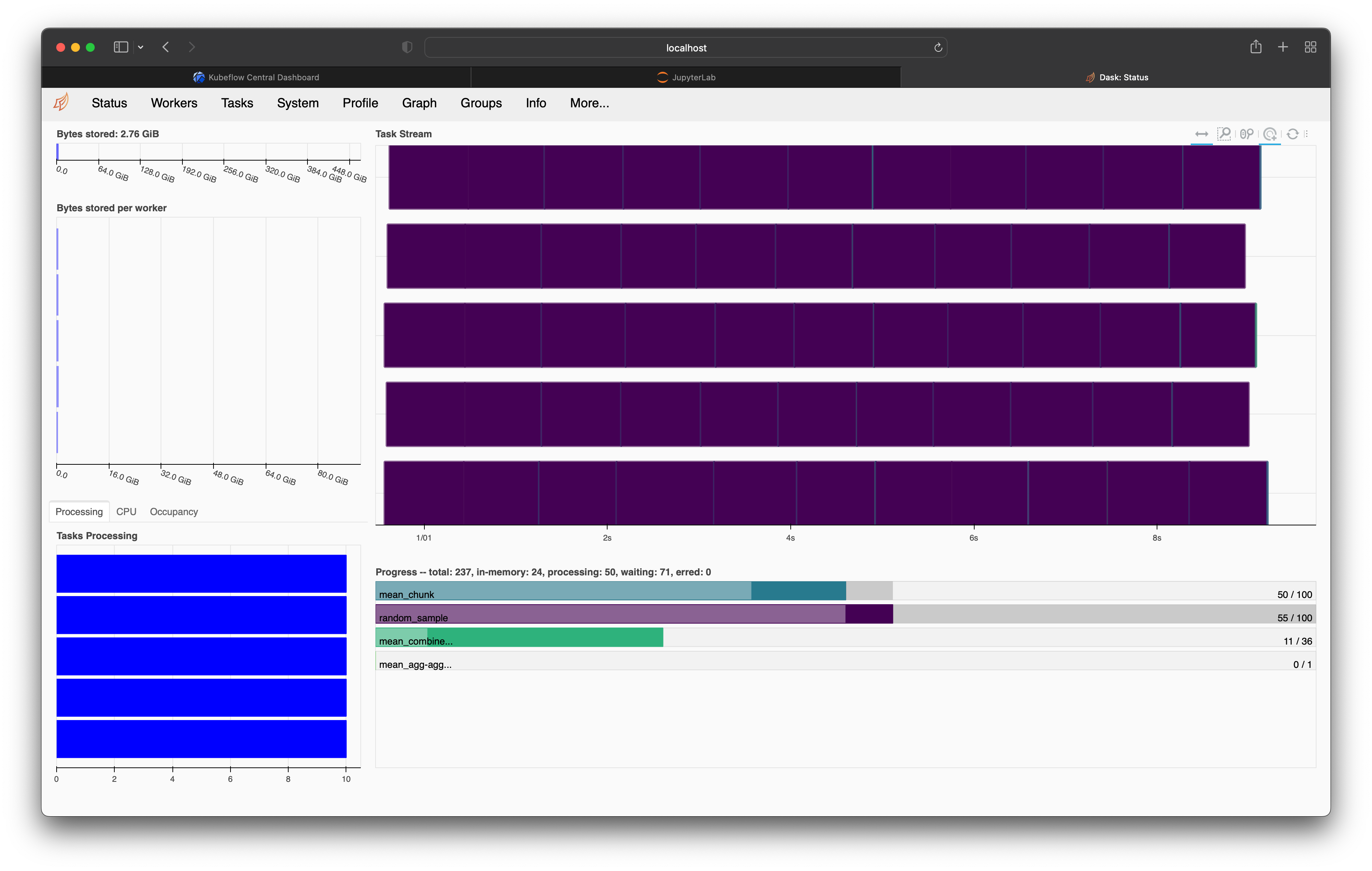
Task: Open the Safari tab overview grid
Action: [1310, 47]
